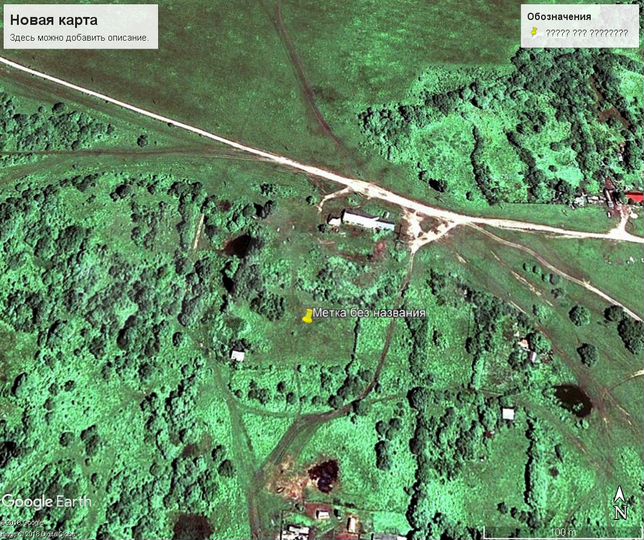The image size is (644, 540).
Task: Click the dark round pond above the placemark
Action: [241, 246]
